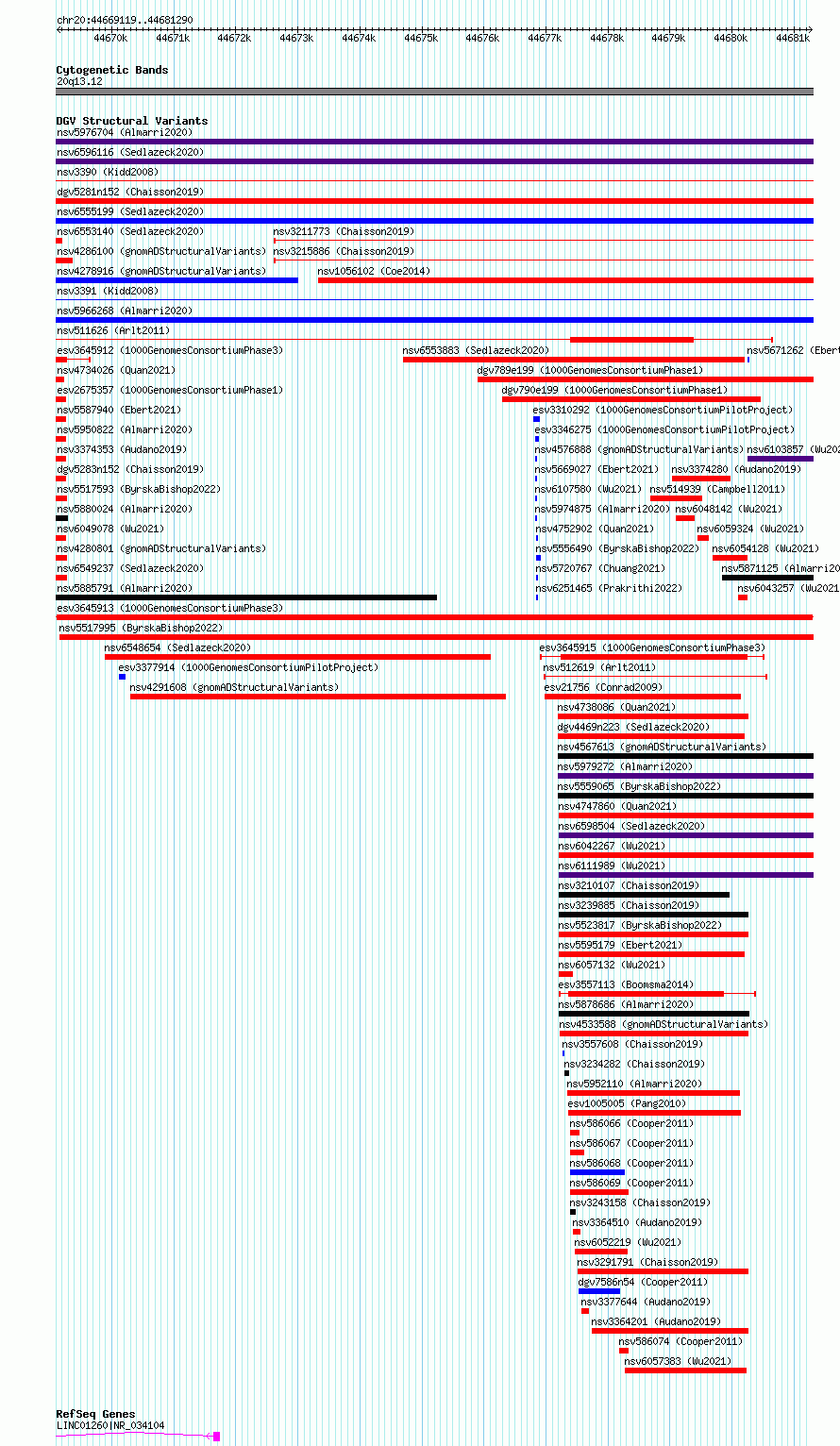
Task: Click nsv3374280 (Audano2019) label
Action: (736, 469)
